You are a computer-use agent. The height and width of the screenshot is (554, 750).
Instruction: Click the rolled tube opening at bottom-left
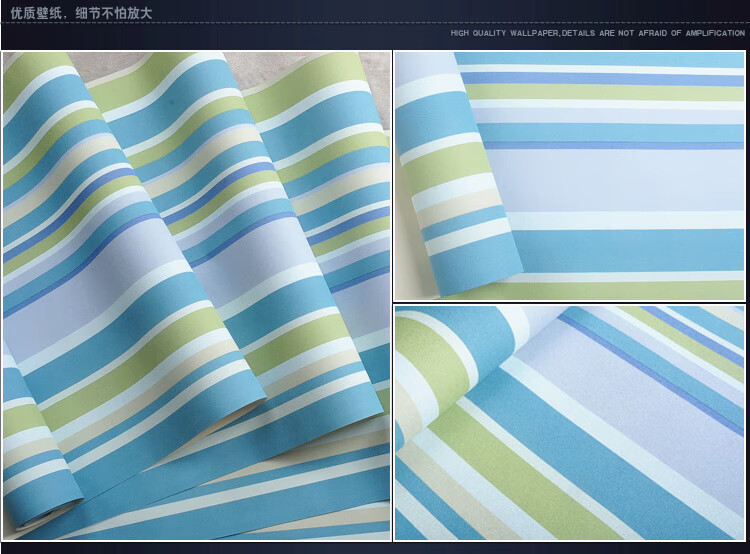tap(45, 517)
